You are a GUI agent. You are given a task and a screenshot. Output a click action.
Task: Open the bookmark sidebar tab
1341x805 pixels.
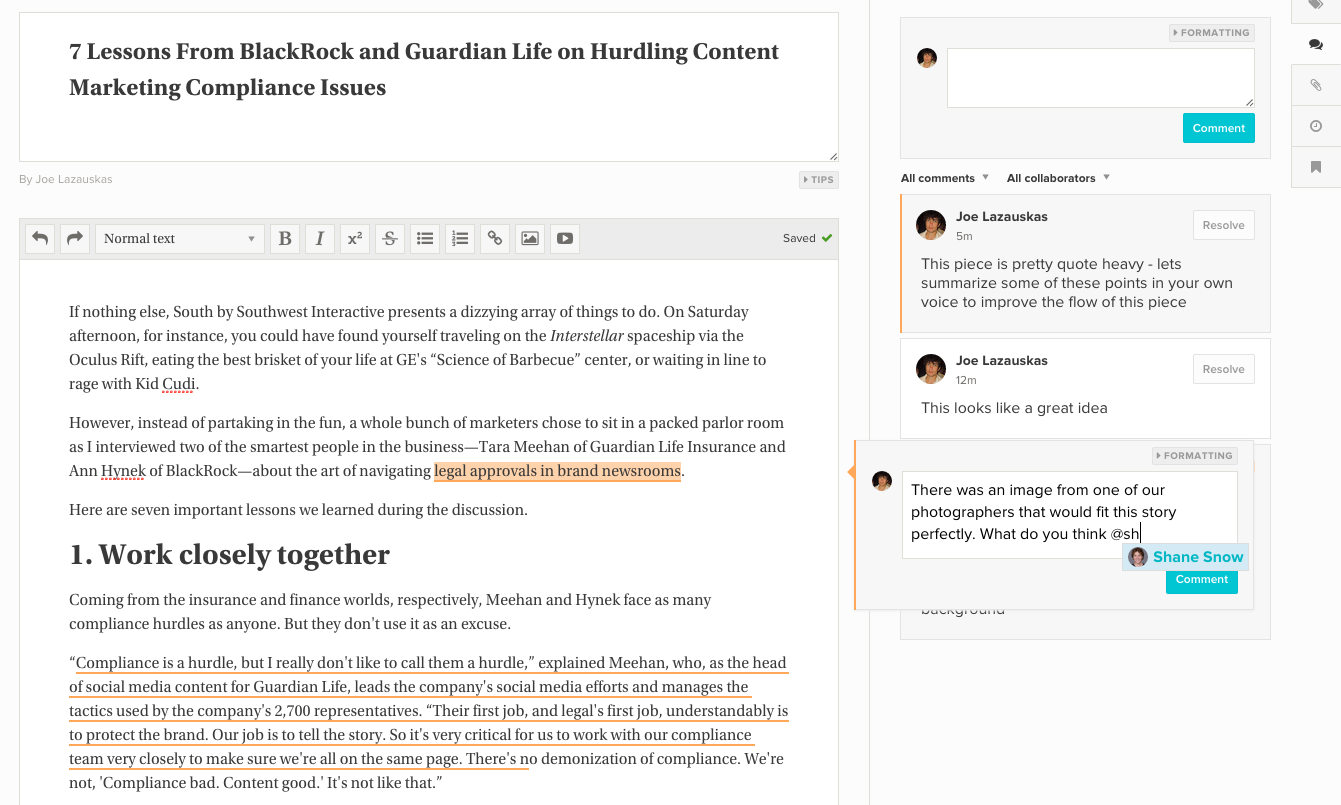pos(1316,167)
